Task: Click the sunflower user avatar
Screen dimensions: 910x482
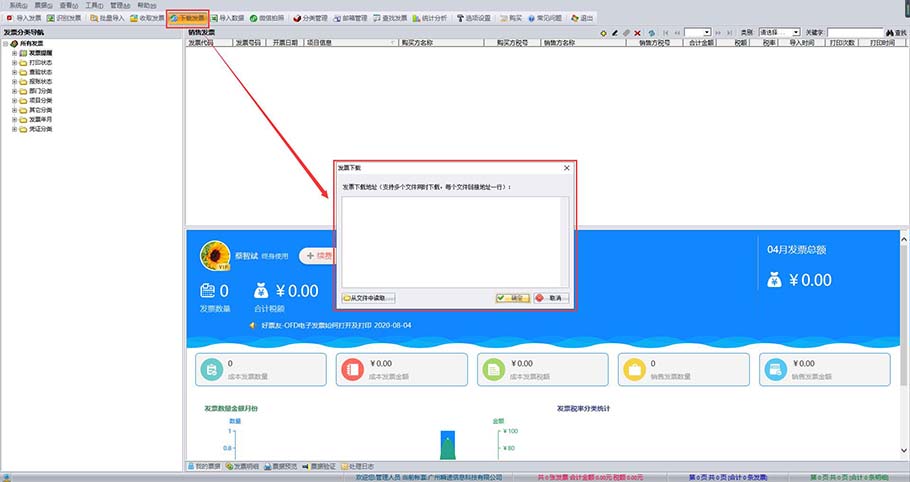Action: [x=215, y=256]
